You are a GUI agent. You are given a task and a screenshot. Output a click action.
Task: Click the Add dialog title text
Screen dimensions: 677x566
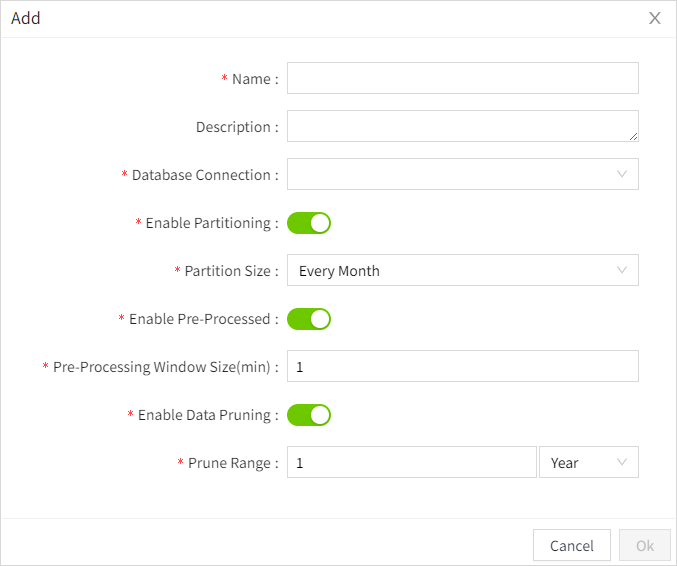(x=26, y=18)
